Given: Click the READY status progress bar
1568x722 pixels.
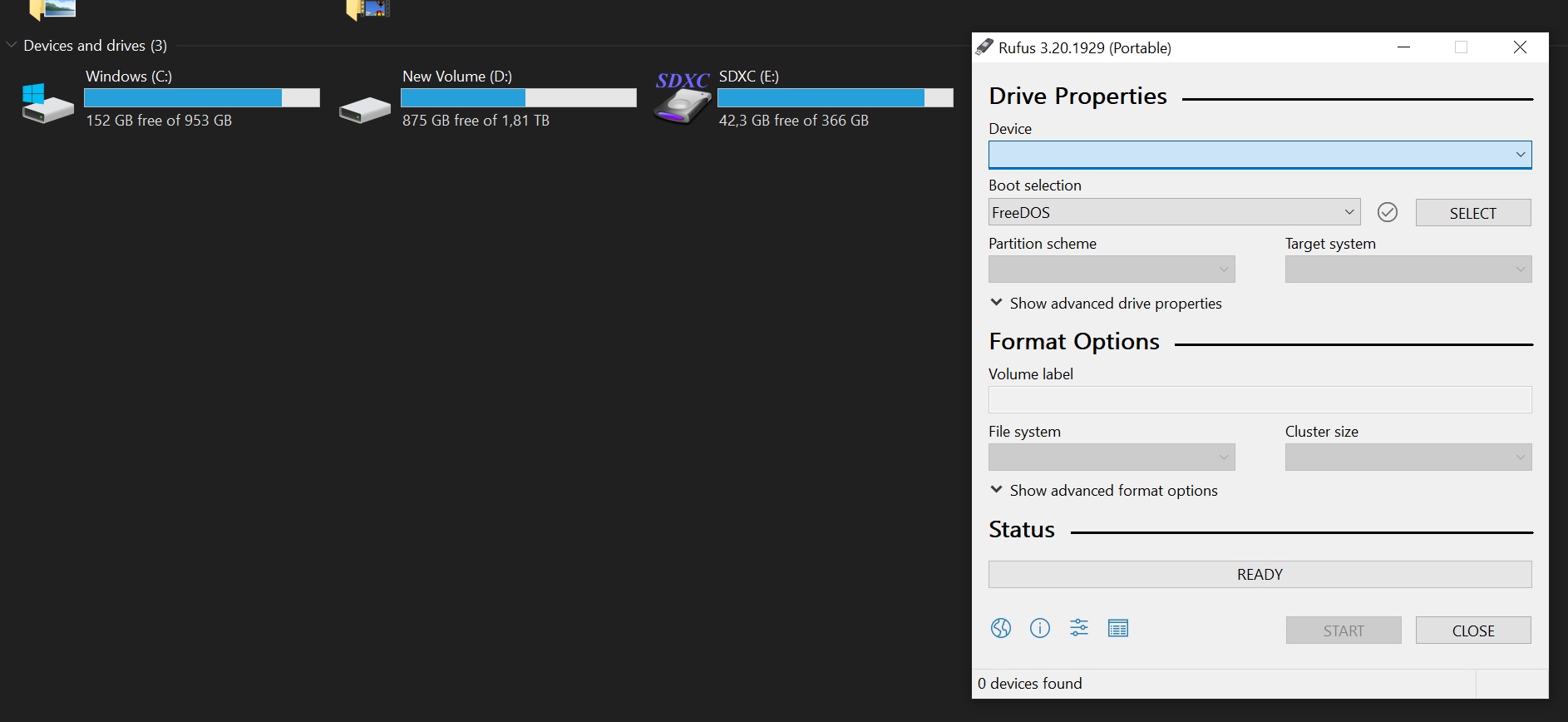Looking at the screenshot, I should (x=1260, y=575).
